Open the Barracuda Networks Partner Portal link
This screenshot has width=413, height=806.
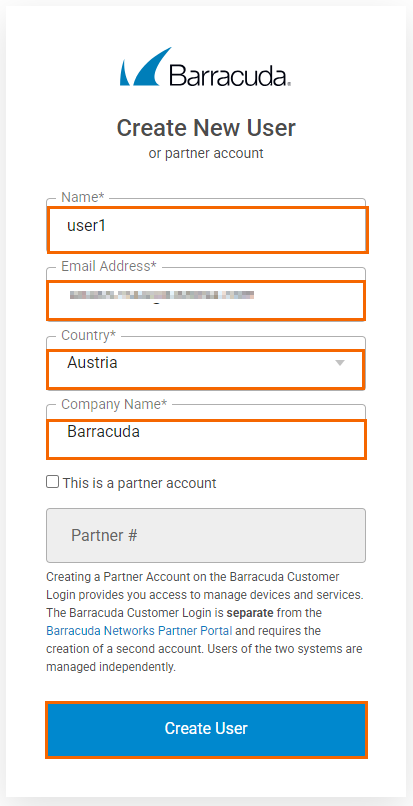click(x=139, y=630)
